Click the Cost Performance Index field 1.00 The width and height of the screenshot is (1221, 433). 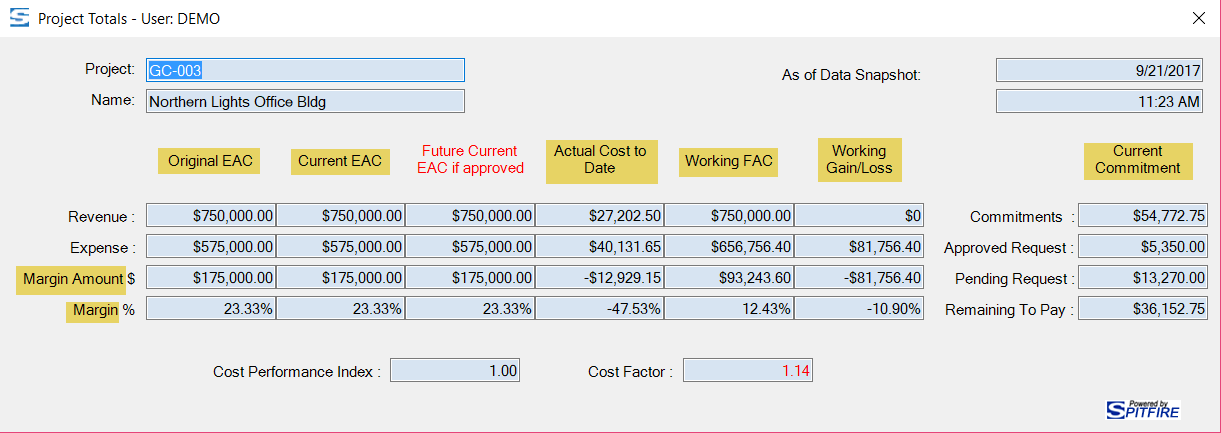coord(455,371)
